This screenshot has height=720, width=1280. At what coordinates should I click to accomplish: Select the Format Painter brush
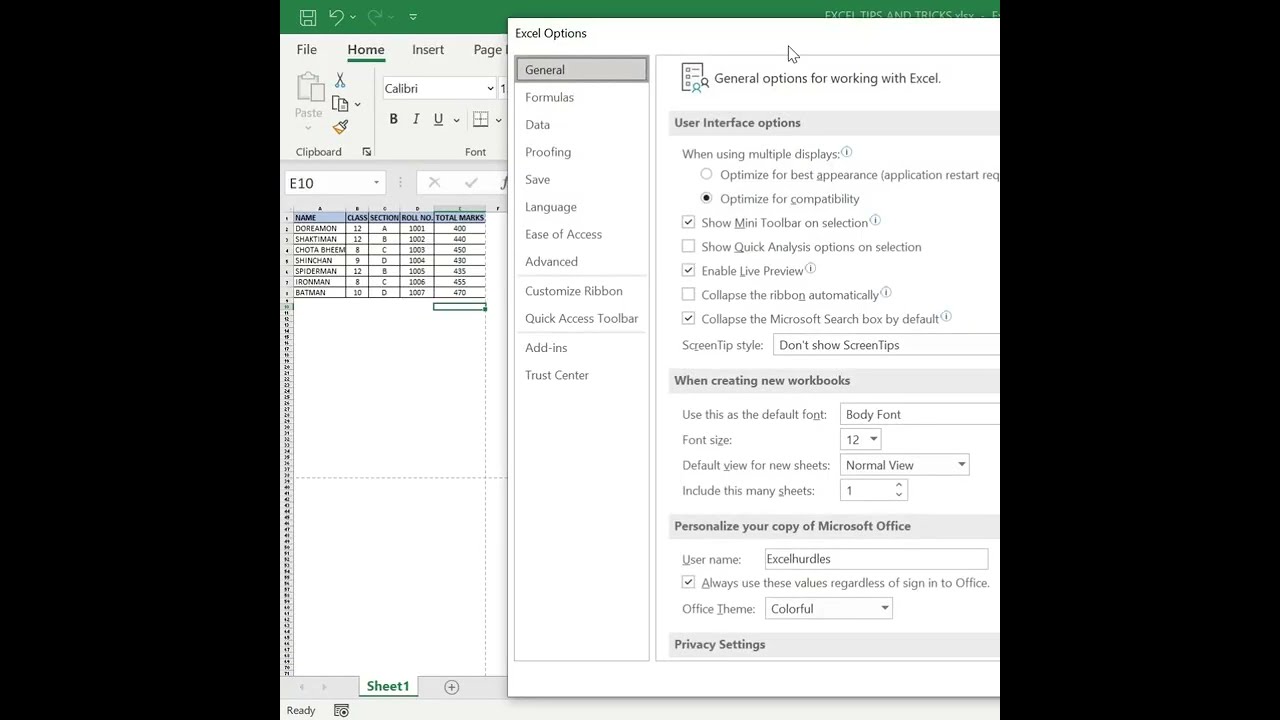[340, 127]
